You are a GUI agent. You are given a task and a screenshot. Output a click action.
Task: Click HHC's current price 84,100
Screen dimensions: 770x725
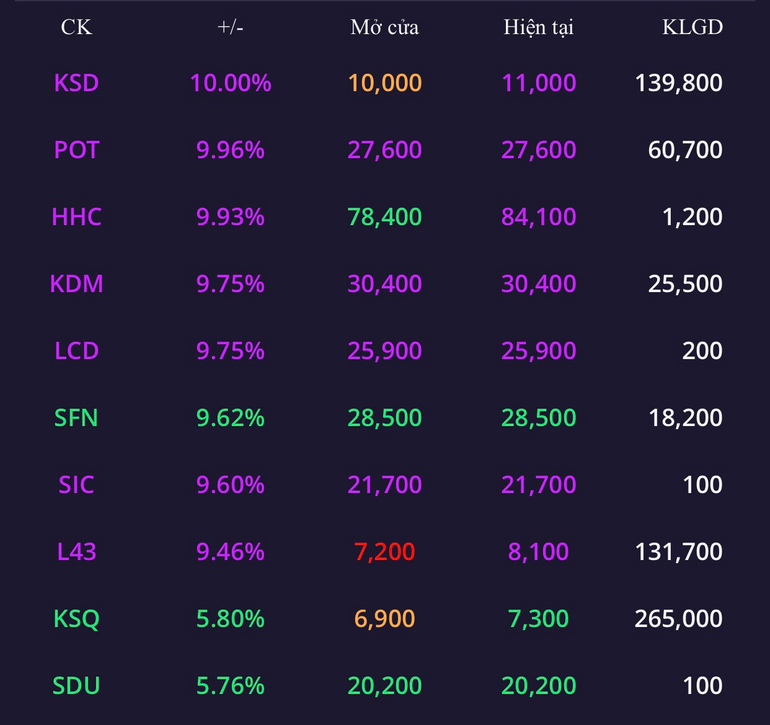click(x=539, y=217)
